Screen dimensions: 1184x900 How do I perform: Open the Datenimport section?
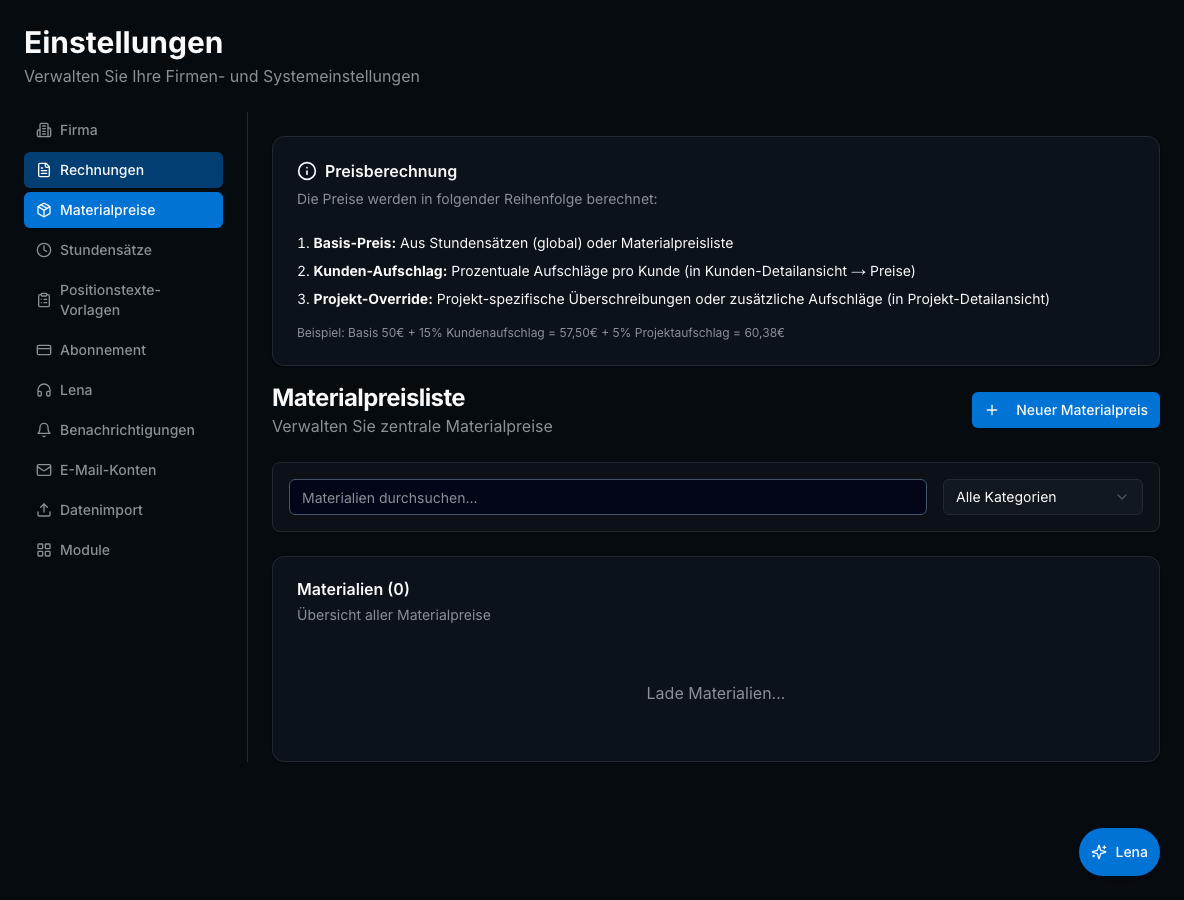[x=123, y=510]
